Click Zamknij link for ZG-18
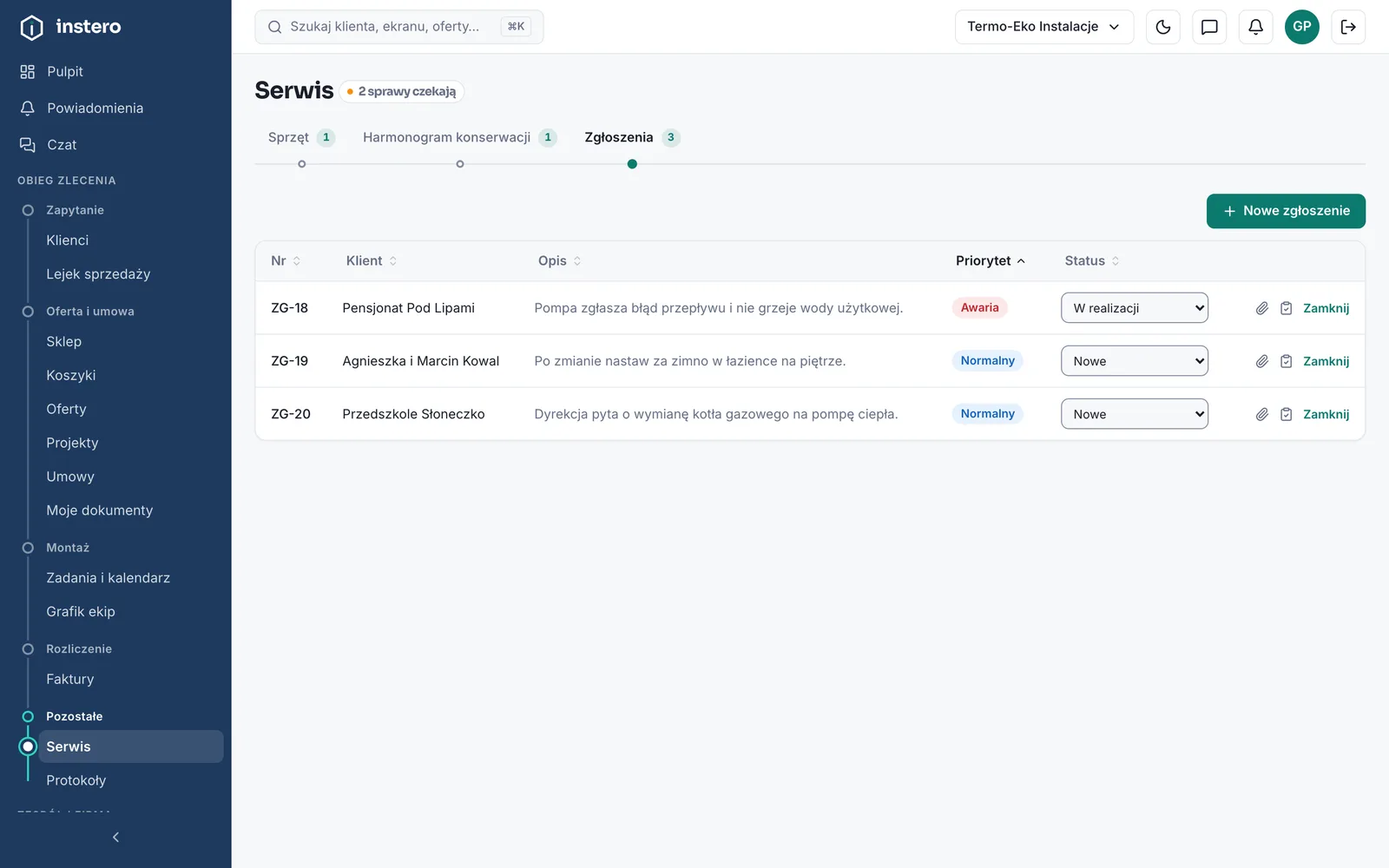Screen dimensions: 1389x868 click(1326, 308)
